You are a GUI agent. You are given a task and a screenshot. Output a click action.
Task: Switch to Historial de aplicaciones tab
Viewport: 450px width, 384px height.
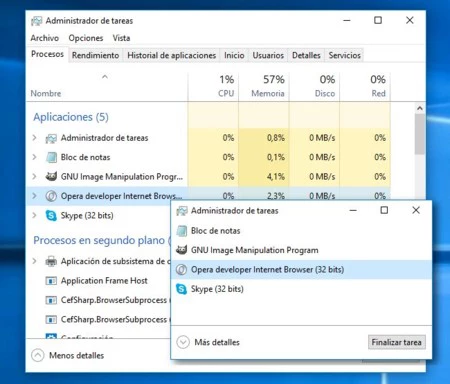click(171, 55)
